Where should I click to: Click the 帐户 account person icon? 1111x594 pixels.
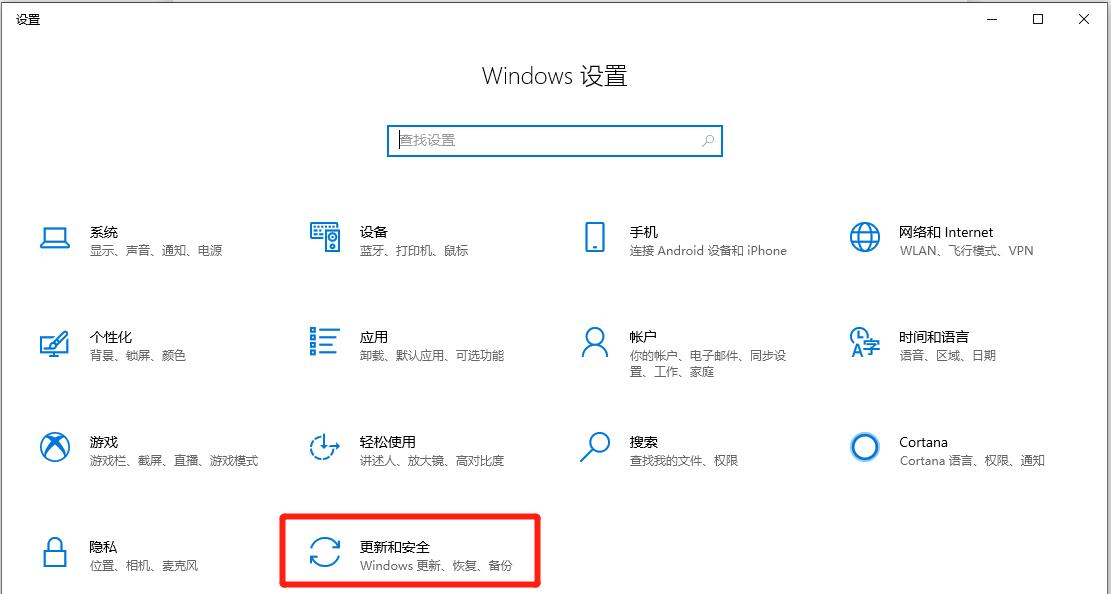(x=594, y=342)
